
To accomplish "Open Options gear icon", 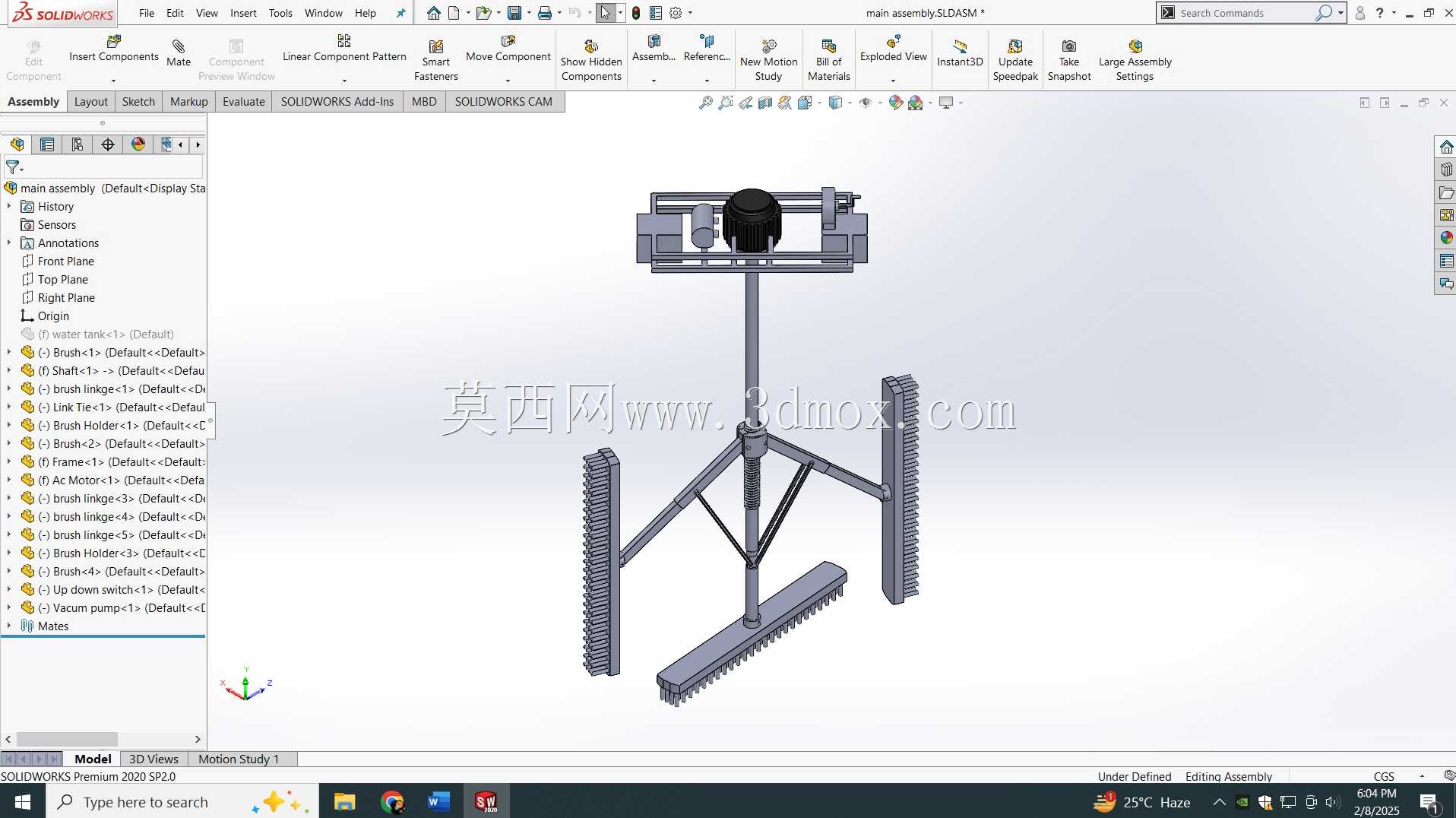I will click(676, 13).
